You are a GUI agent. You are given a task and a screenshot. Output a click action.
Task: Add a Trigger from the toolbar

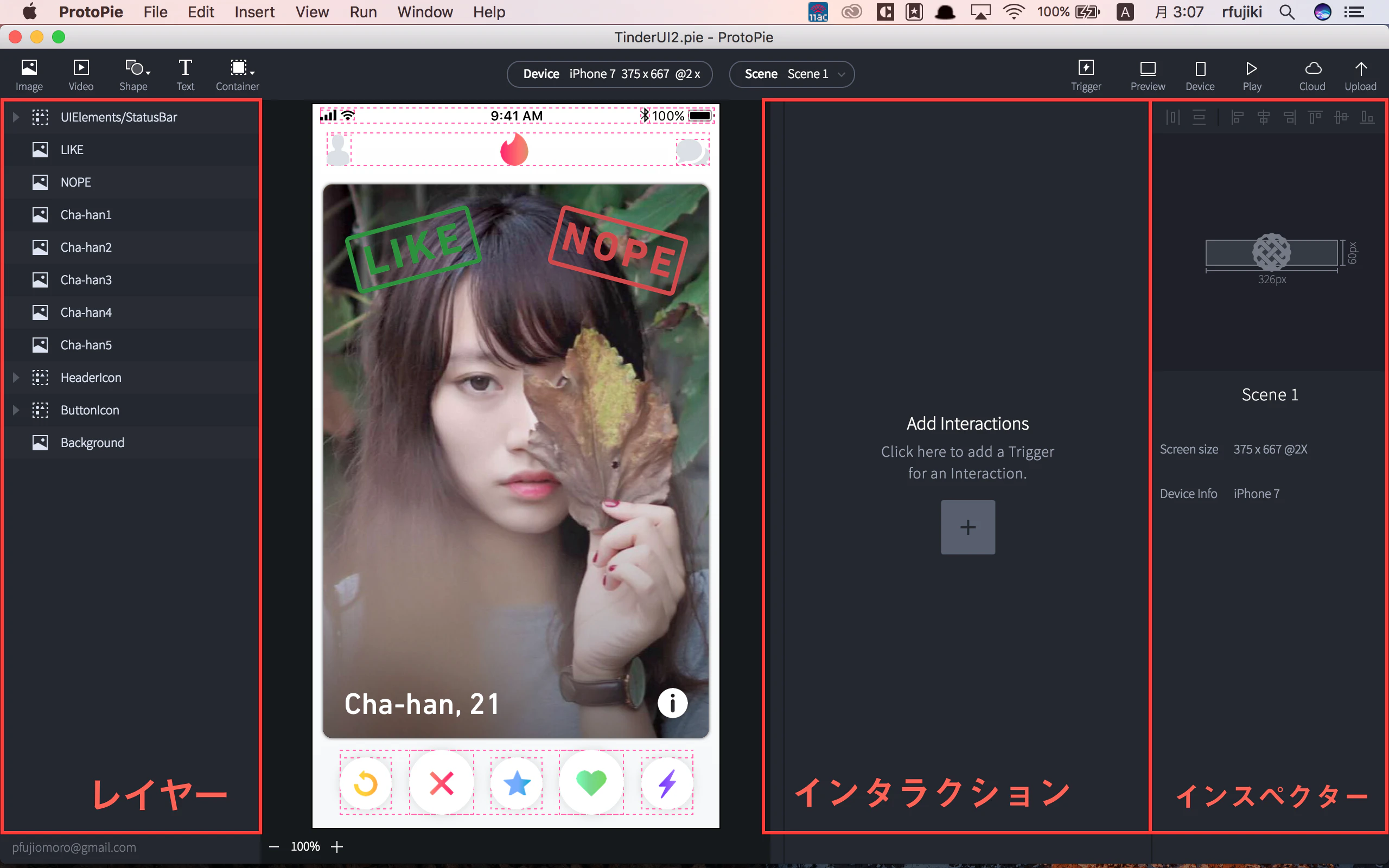click(x=1086, y=75)
